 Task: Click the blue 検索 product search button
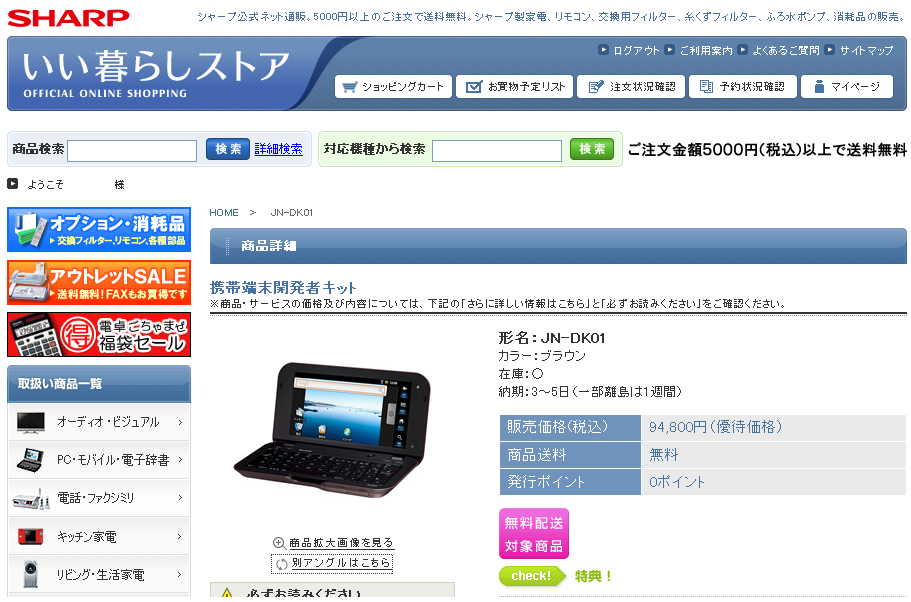coord(228,149)
